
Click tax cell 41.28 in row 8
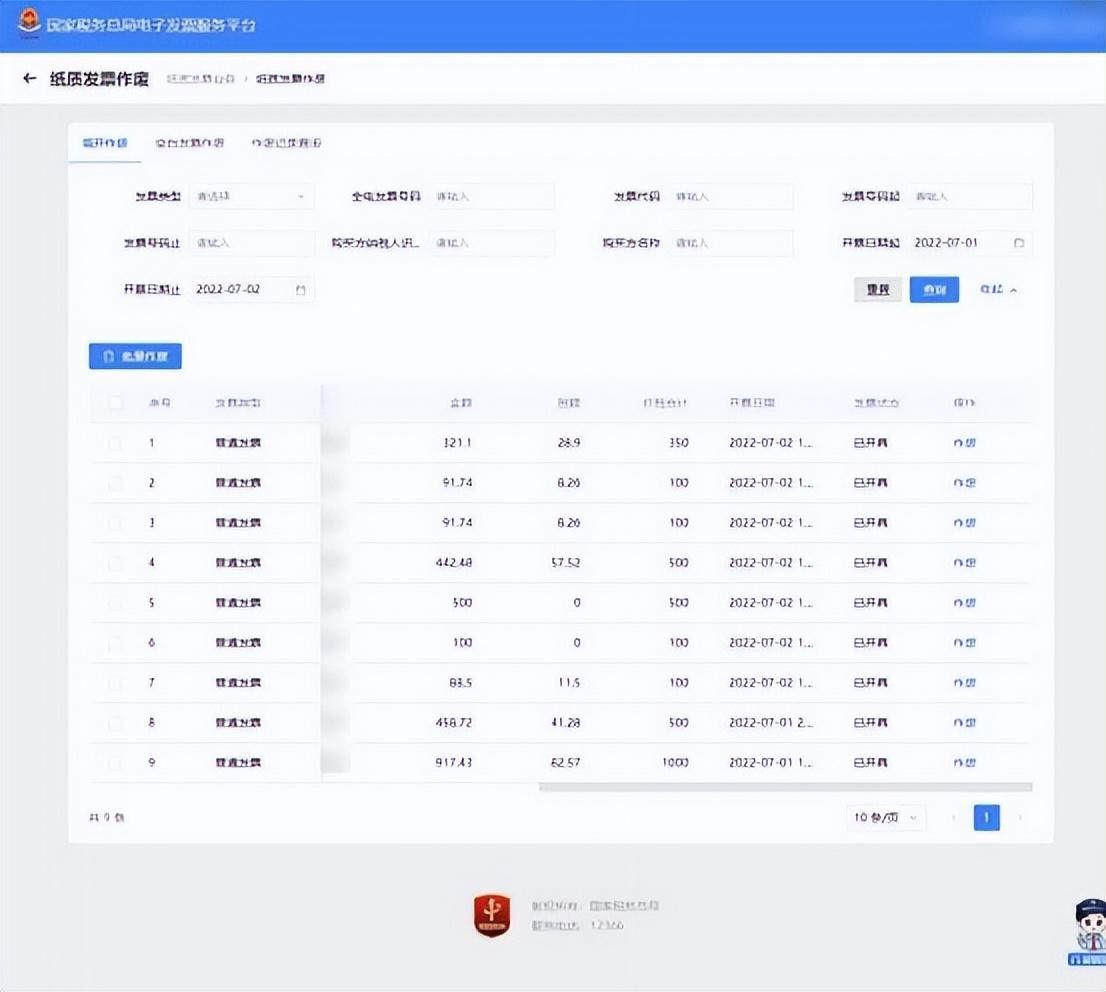pyautogui.click(x=566, y=722)
